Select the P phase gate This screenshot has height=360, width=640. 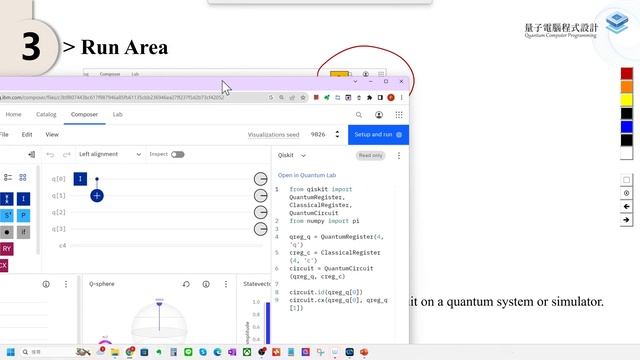coord(23,216)
